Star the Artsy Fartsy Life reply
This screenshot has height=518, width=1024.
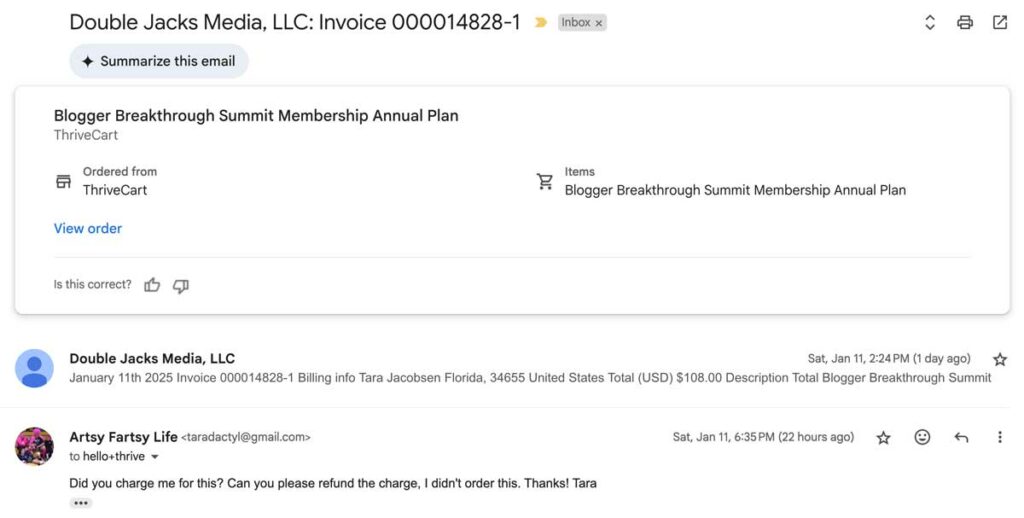(x=883, y=438)
